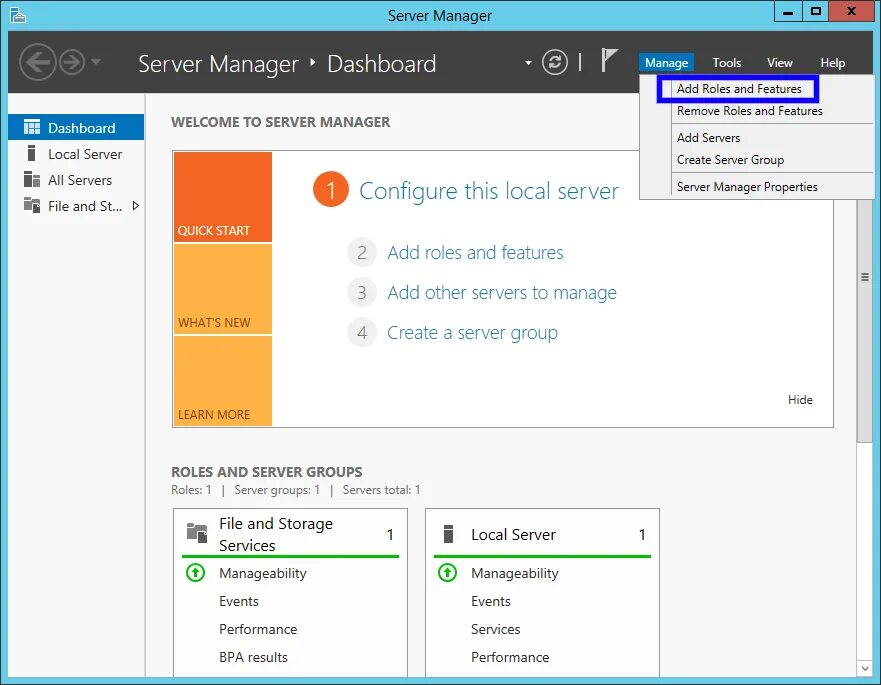Viewport: 881px width, 685px height.
Task: Click the Create a server group link
Action: coord(473,333)
